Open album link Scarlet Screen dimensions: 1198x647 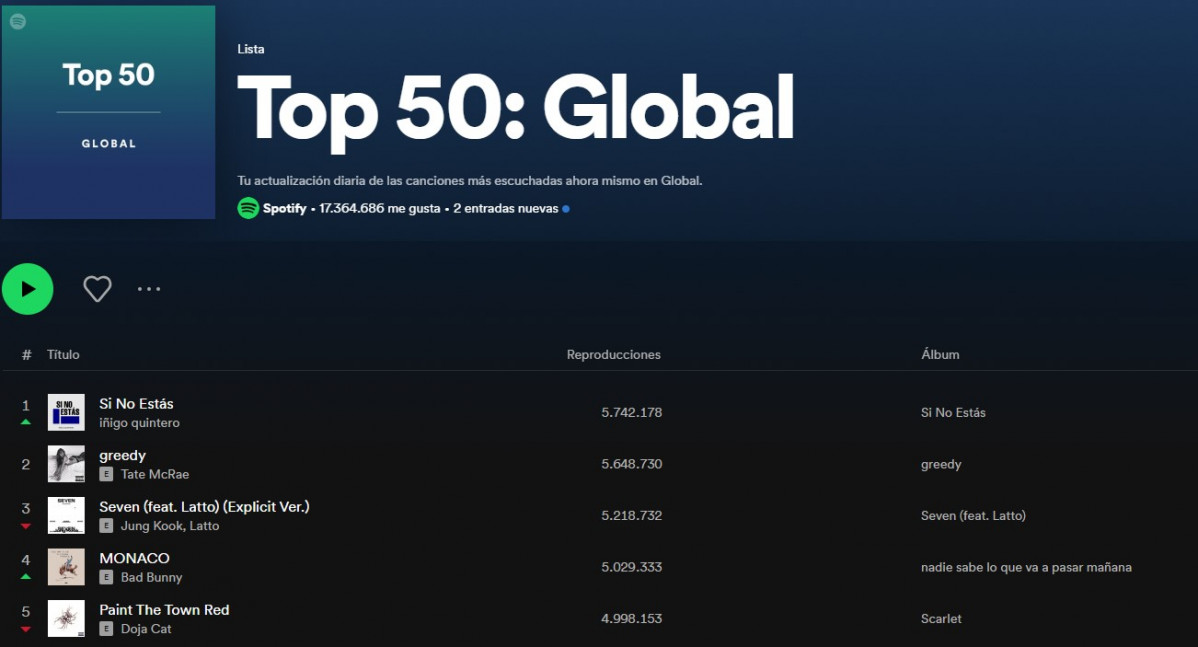coord(941,619)
